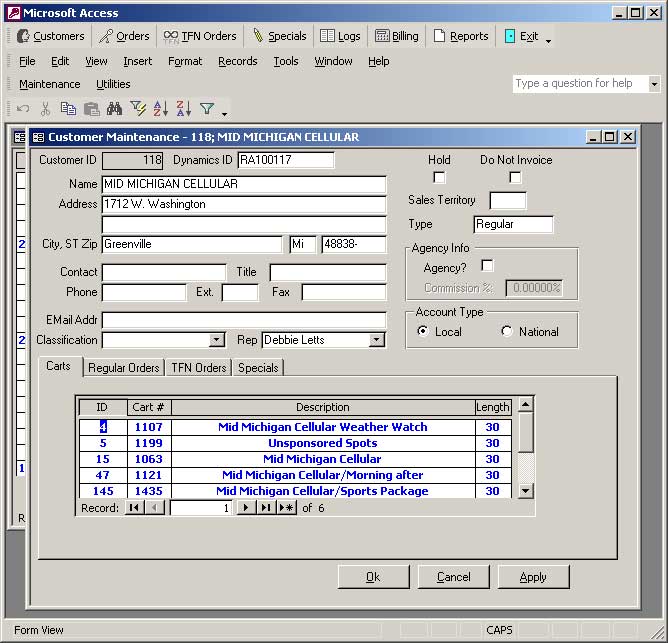Click the Microsoft Access title bar icon
Image resolution: width=668 pixels, height=643 pixels.
coord(14,13)
